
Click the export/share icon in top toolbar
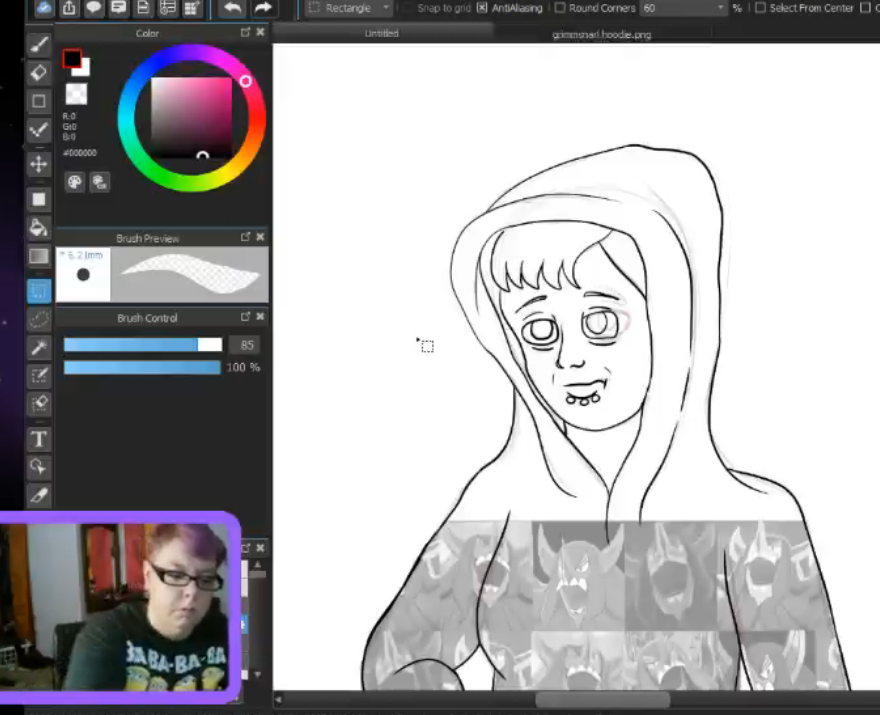[x=69, y=8]
